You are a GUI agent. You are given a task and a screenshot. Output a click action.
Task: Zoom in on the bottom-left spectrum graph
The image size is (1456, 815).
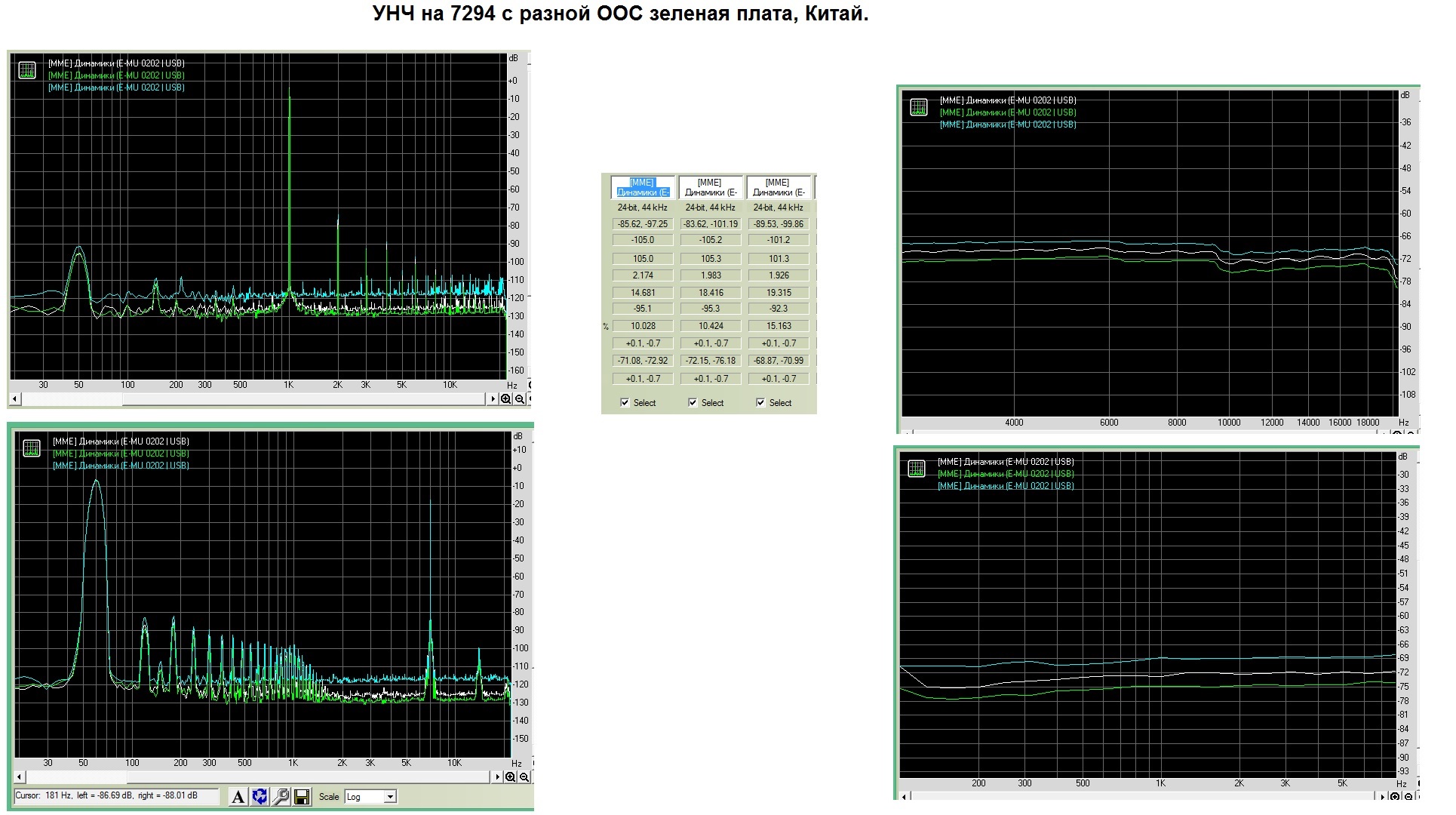click(x=511, y=777)
